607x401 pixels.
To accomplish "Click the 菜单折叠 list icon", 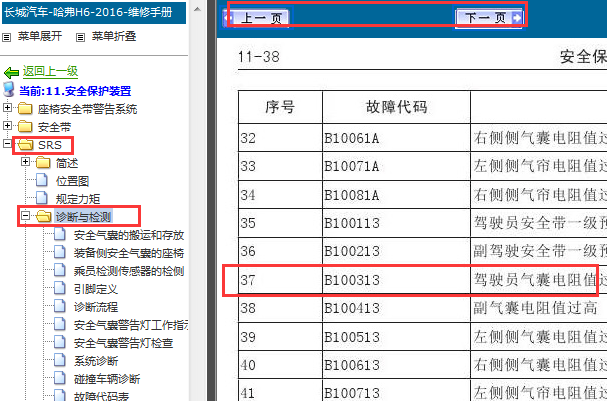I will pos(80,38).
